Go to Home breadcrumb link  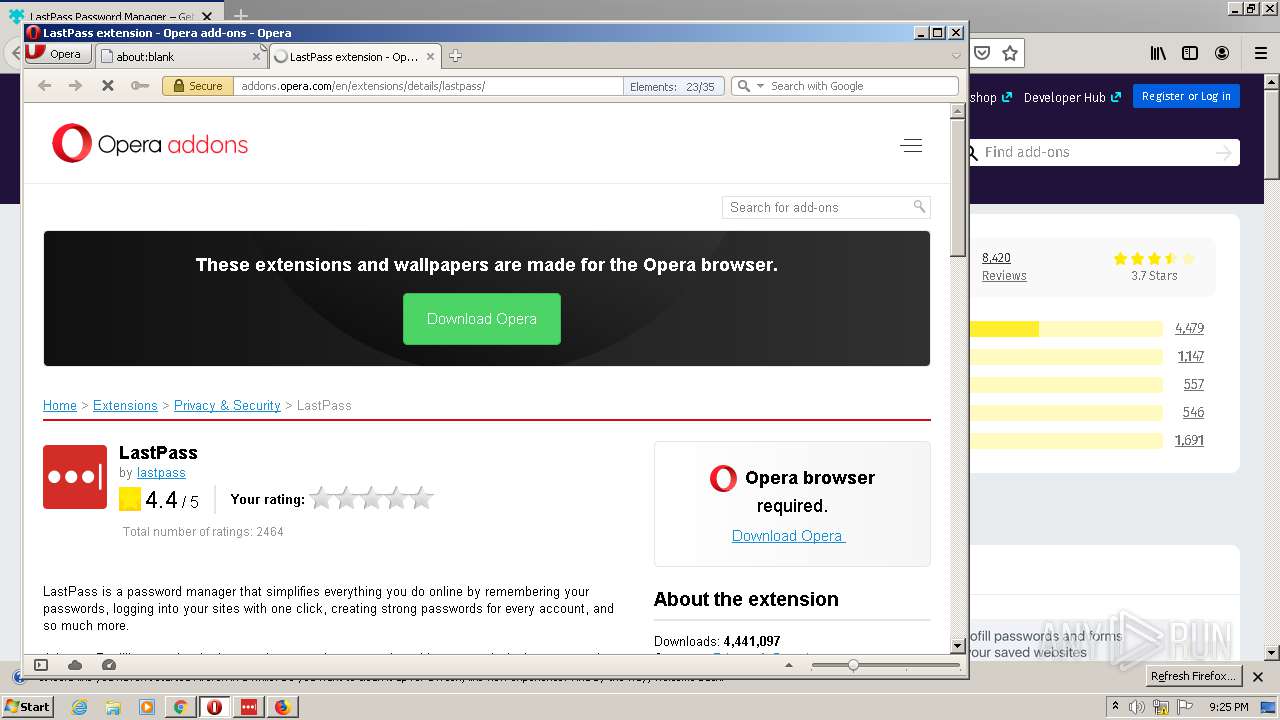60,405
